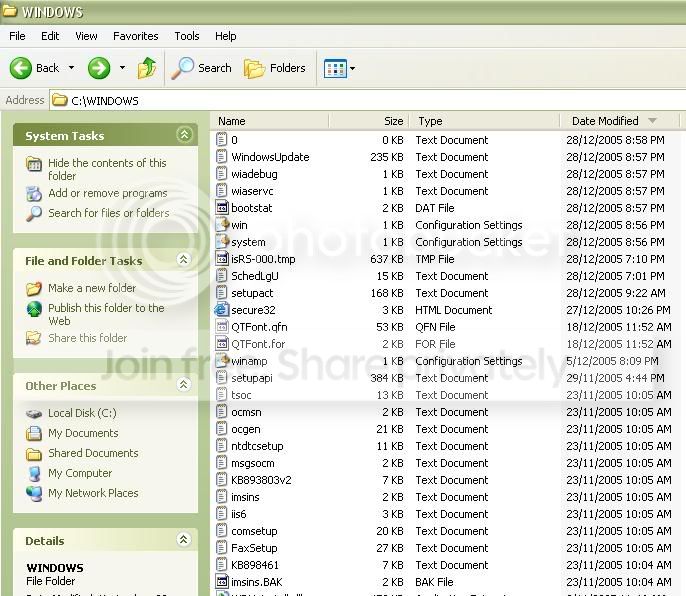
Task: Select the comsetup file name
Action: point(254,531)
